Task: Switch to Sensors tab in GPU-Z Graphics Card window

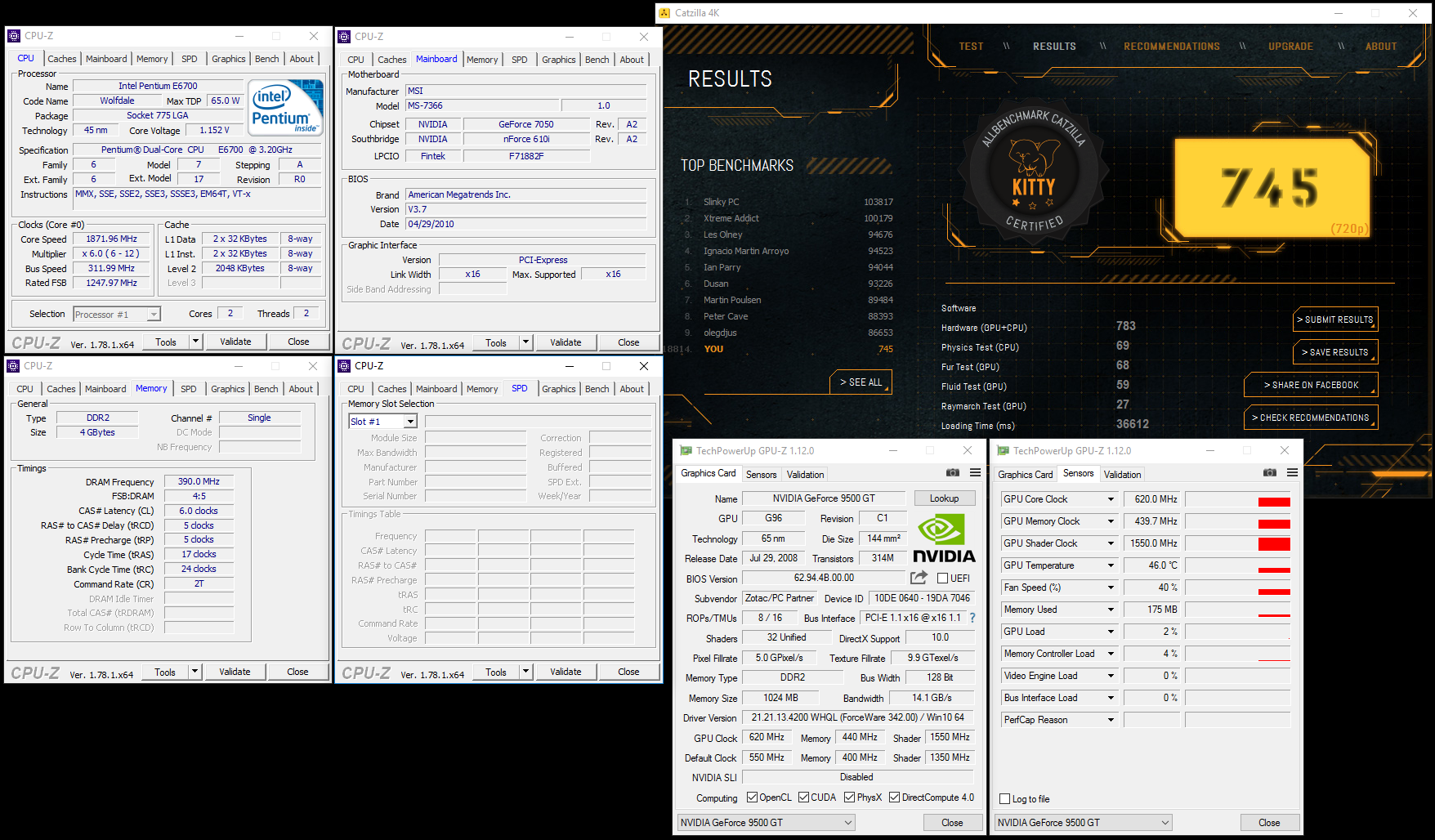Action: (761, 475)
